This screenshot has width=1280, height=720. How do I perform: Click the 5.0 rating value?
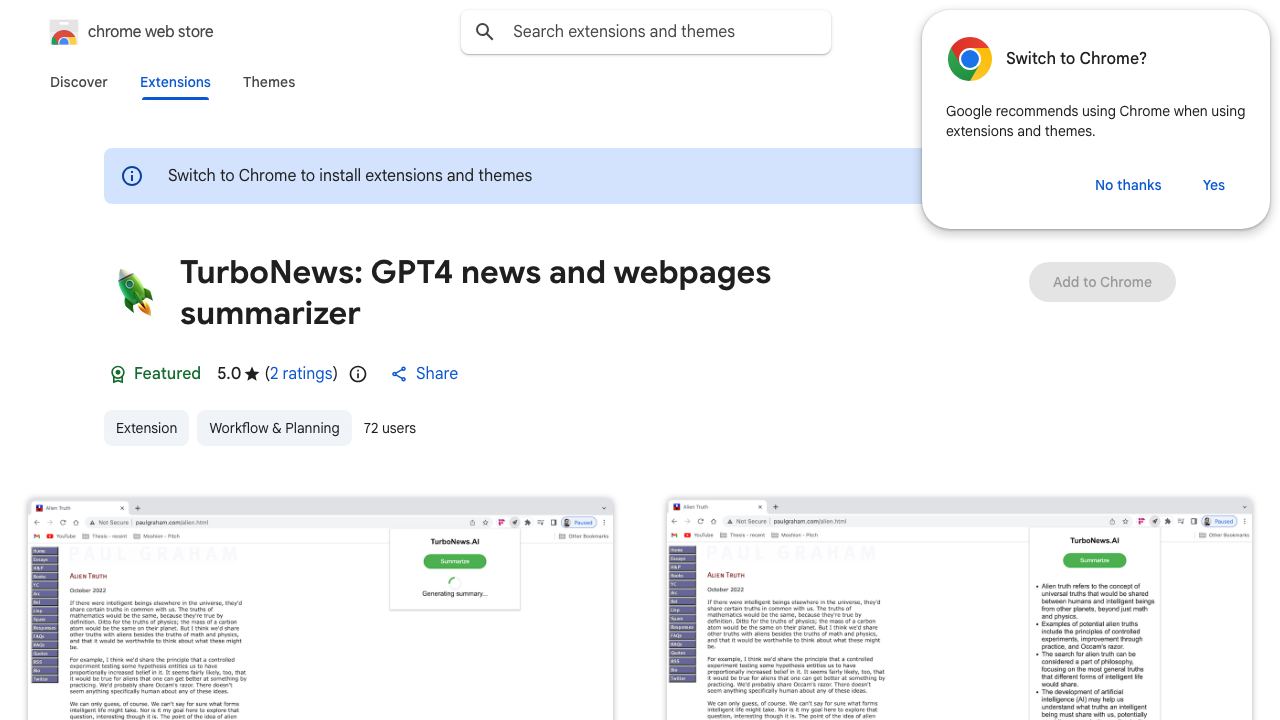click(229, 373)
